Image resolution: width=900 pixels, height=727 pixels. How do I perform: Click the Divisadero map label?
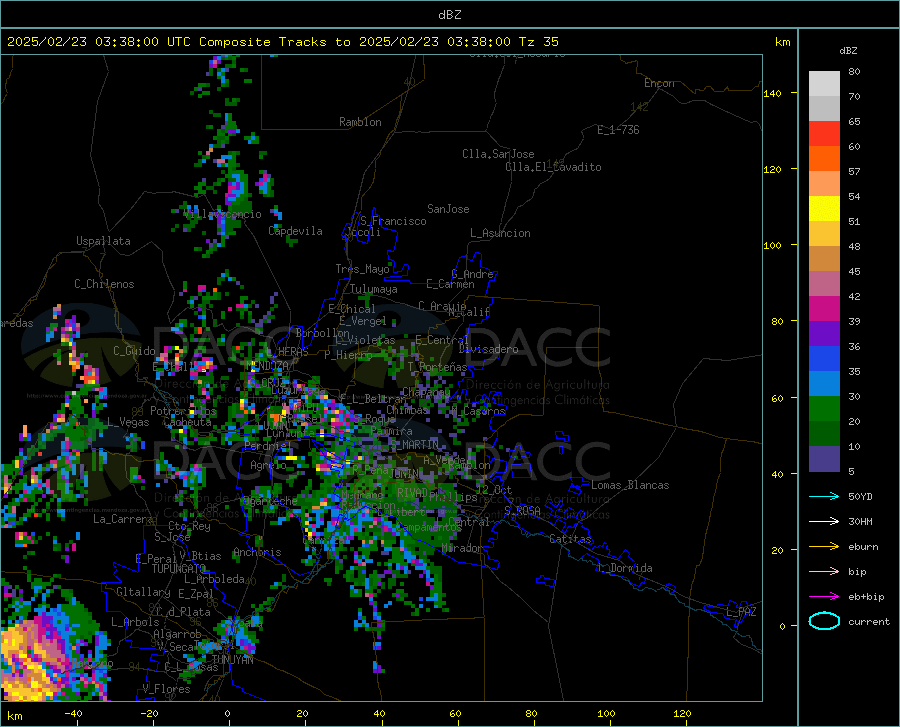point(488,349)
